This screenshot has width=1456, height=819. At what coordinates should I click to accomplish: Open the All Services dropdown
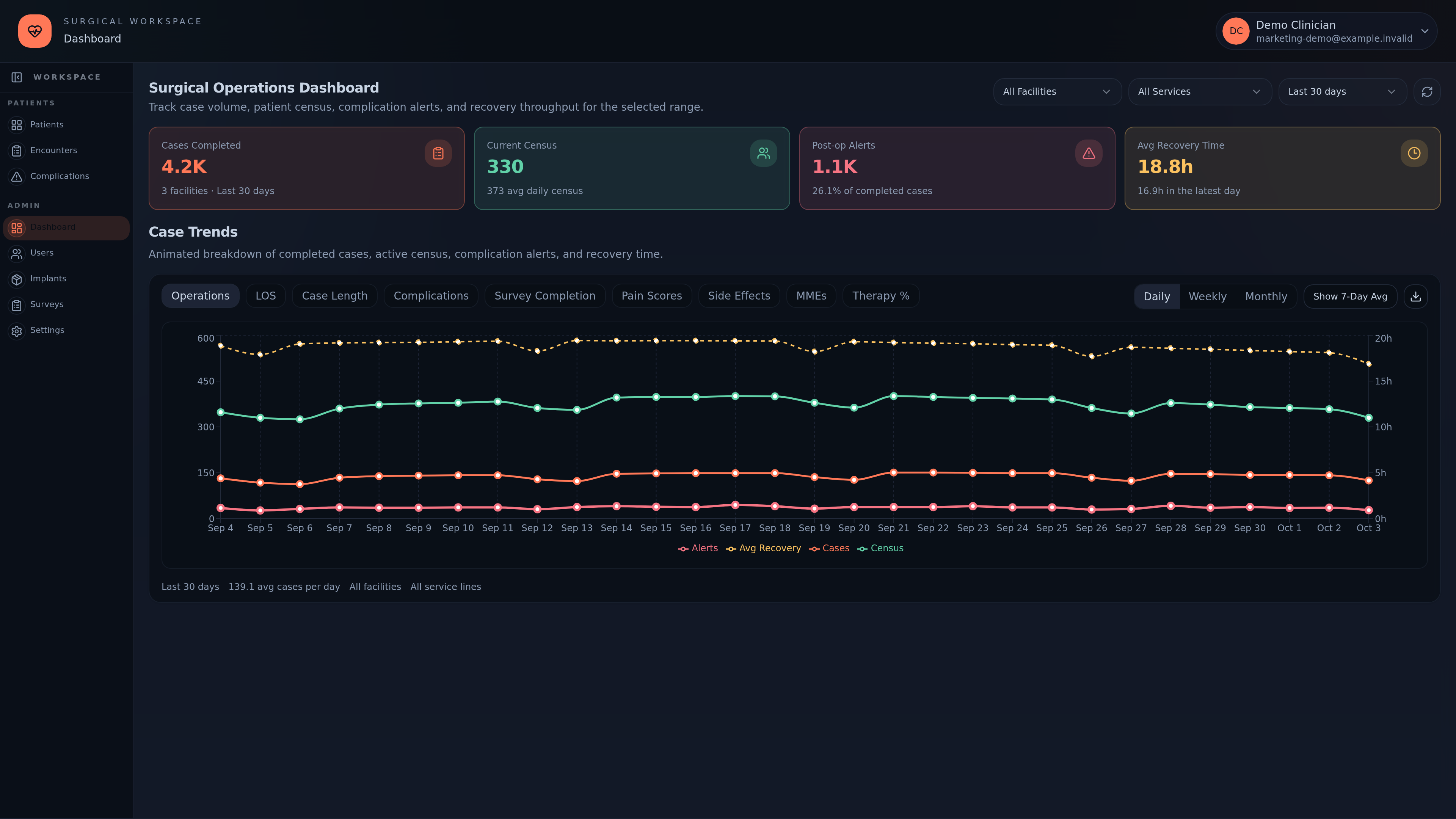(1199, 91)
